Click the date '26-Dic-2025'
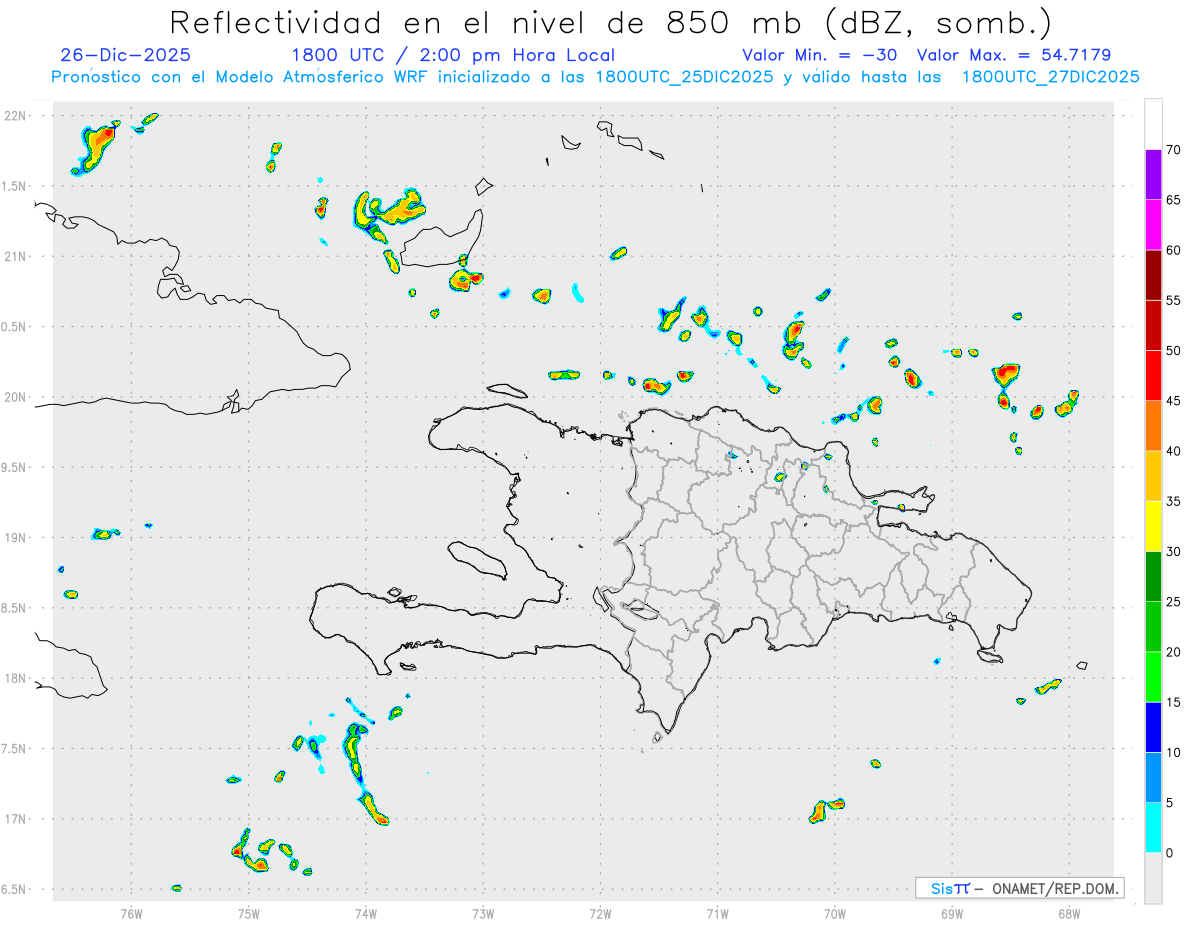The height and width of the screenshot is (927, 1200). (125, 55)
